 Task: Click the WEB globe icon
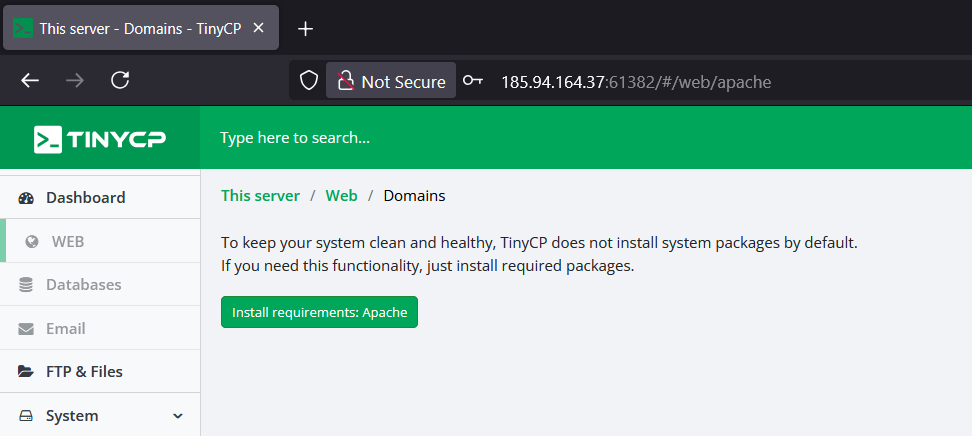(x=32, y=241)
